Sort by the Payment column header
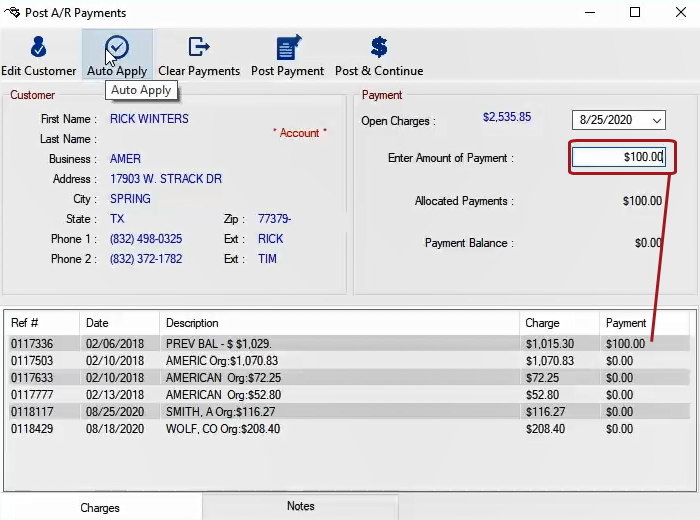Viewport: 700px width, 520px height. [644, 323]
